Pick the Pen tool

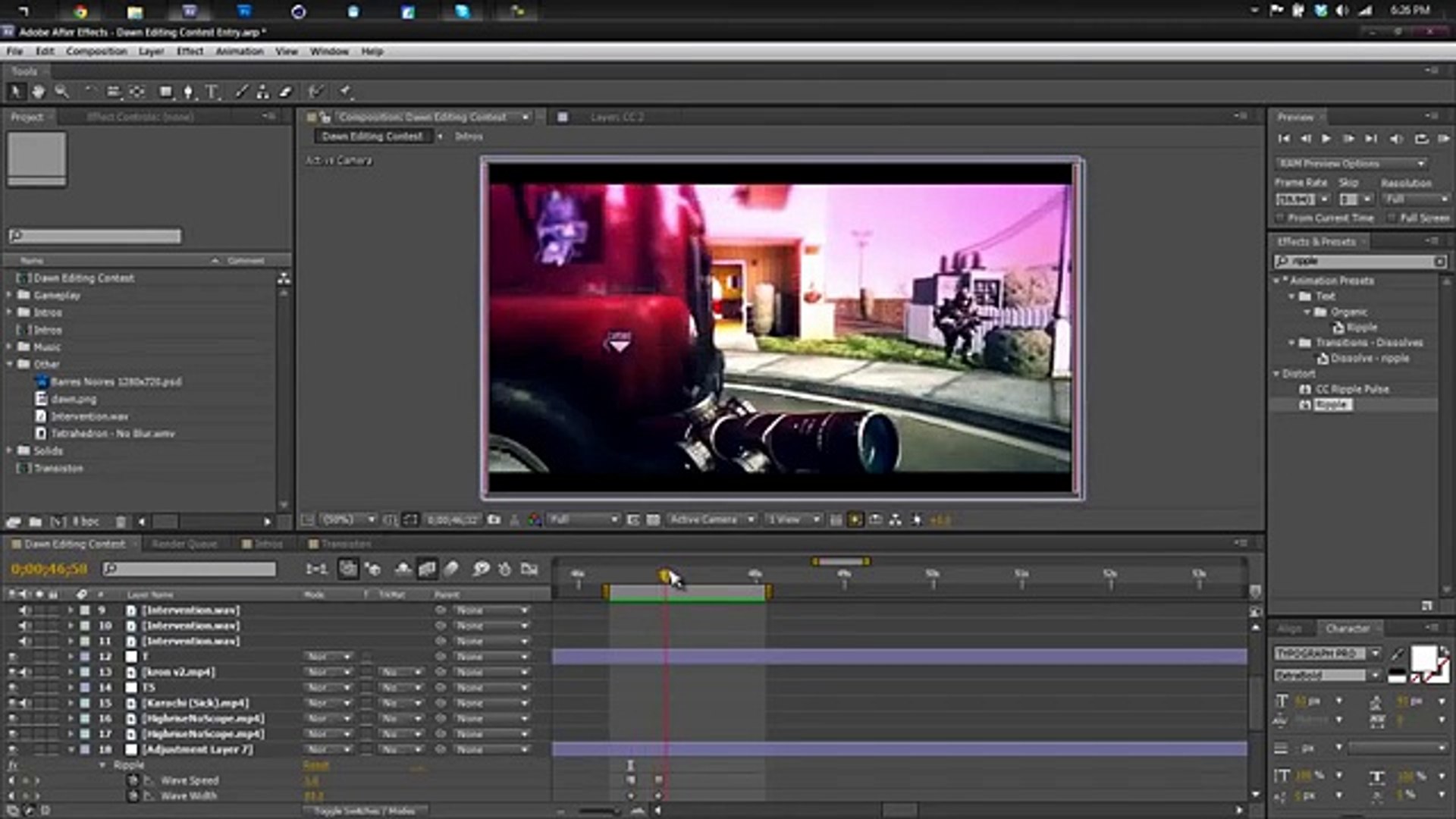187,91
